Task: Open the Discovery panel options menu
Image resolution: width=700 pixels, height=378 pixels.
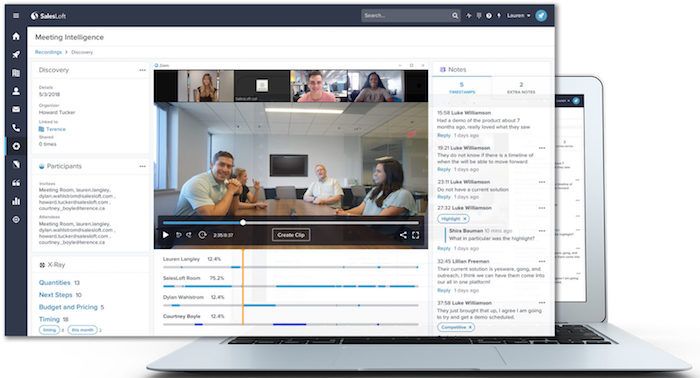Action: 142,70
